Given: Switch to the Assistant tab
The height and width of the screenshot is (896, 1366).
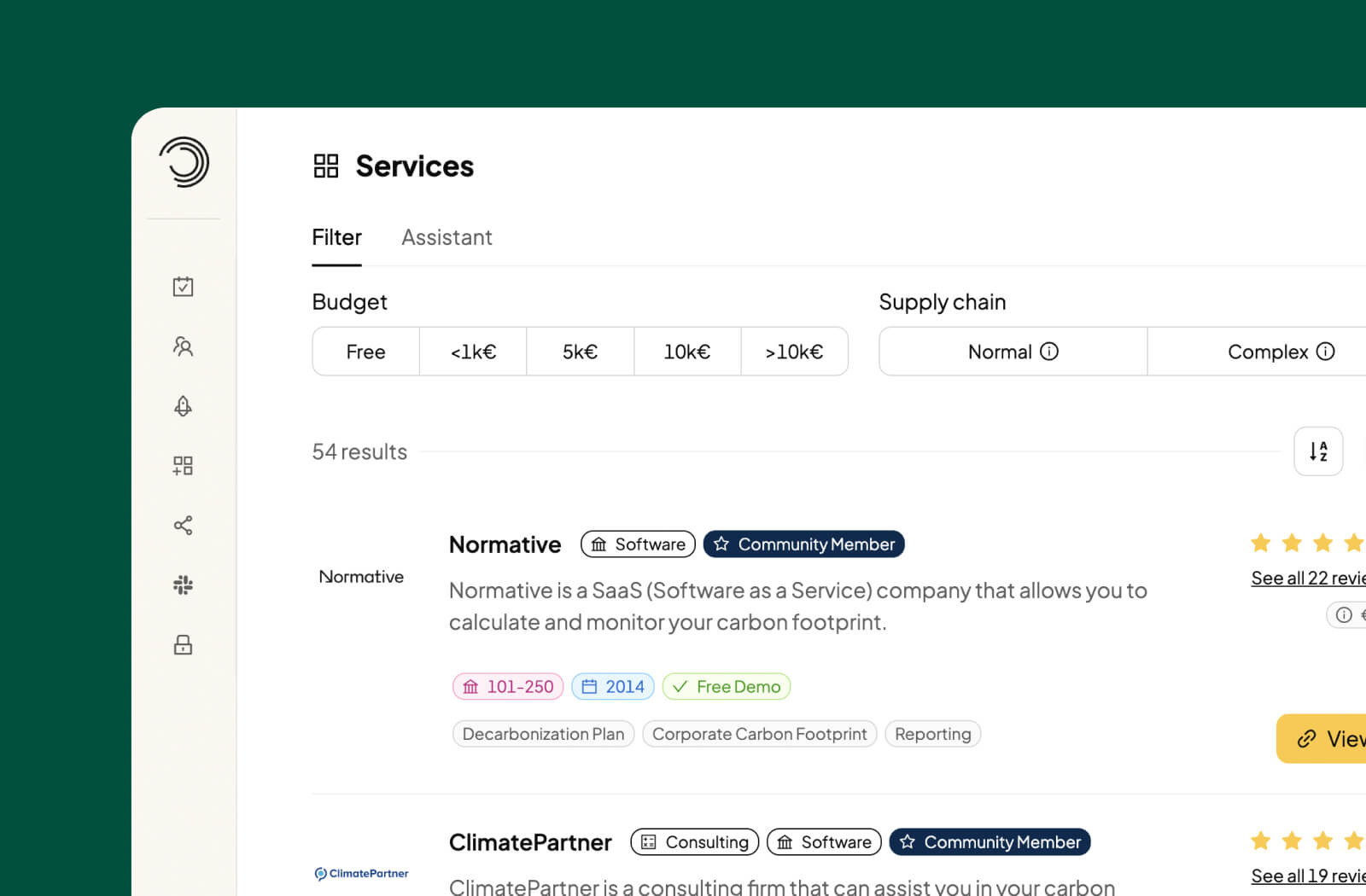Looking at the screenshot, I should (x=447, y=237).
